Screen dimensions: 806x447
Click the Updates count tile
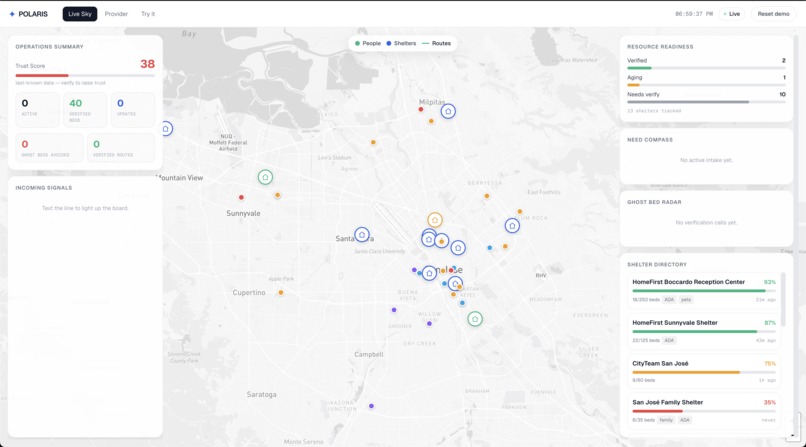tap(133, 110)
